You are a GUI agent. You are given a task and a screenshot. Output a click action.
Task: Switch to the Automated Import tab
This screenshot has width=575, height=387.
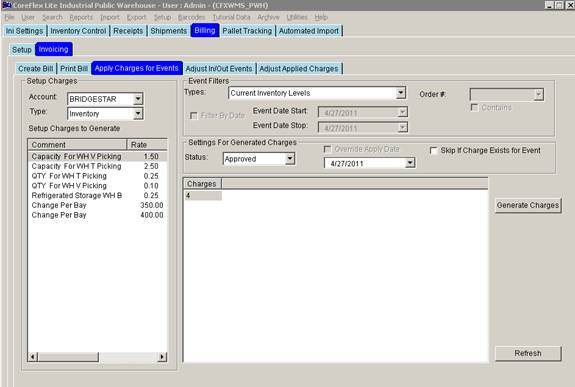(309, 31)
